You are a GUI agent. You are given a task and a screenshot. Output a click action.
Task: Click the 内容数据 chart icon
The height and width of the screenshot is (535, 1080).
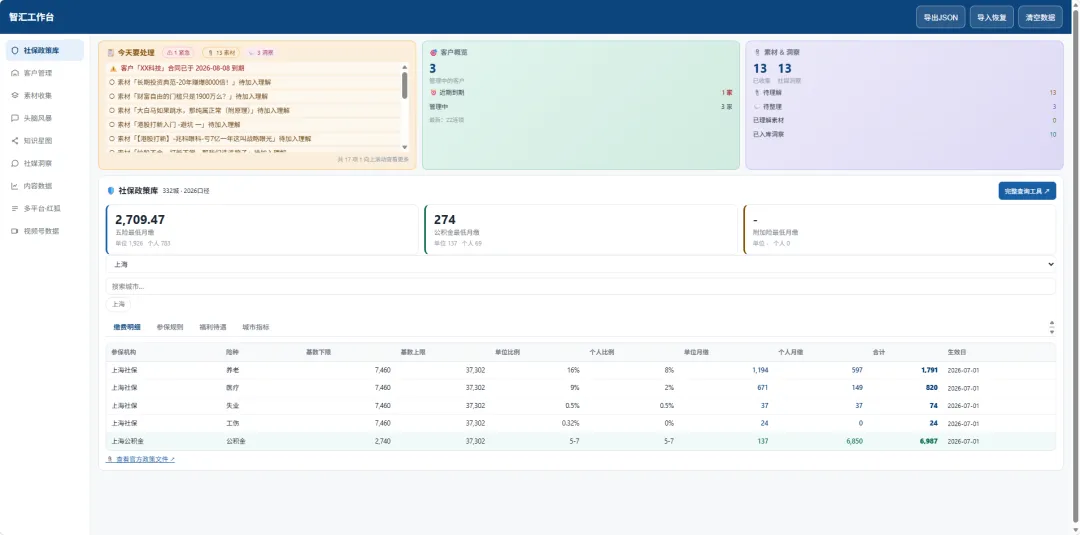click(15, 186)
